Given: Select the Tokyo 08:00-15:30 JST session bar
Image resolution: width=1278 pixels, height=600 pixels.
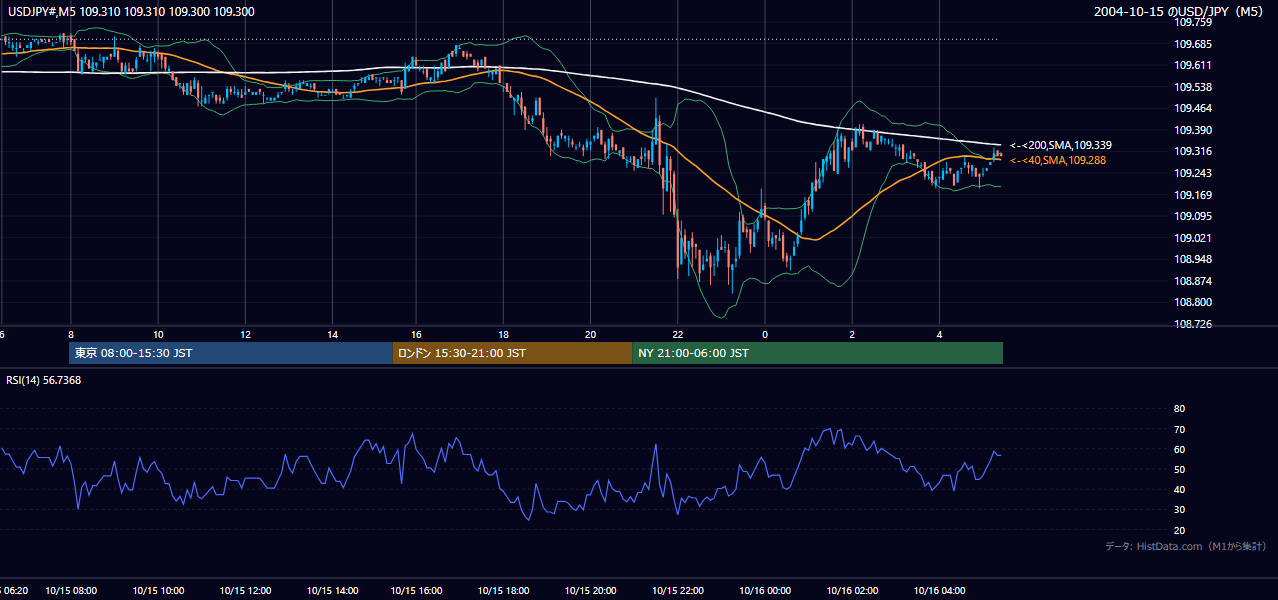Looking at the screenshot, I should pyautogui.click(x=230, y=353).
